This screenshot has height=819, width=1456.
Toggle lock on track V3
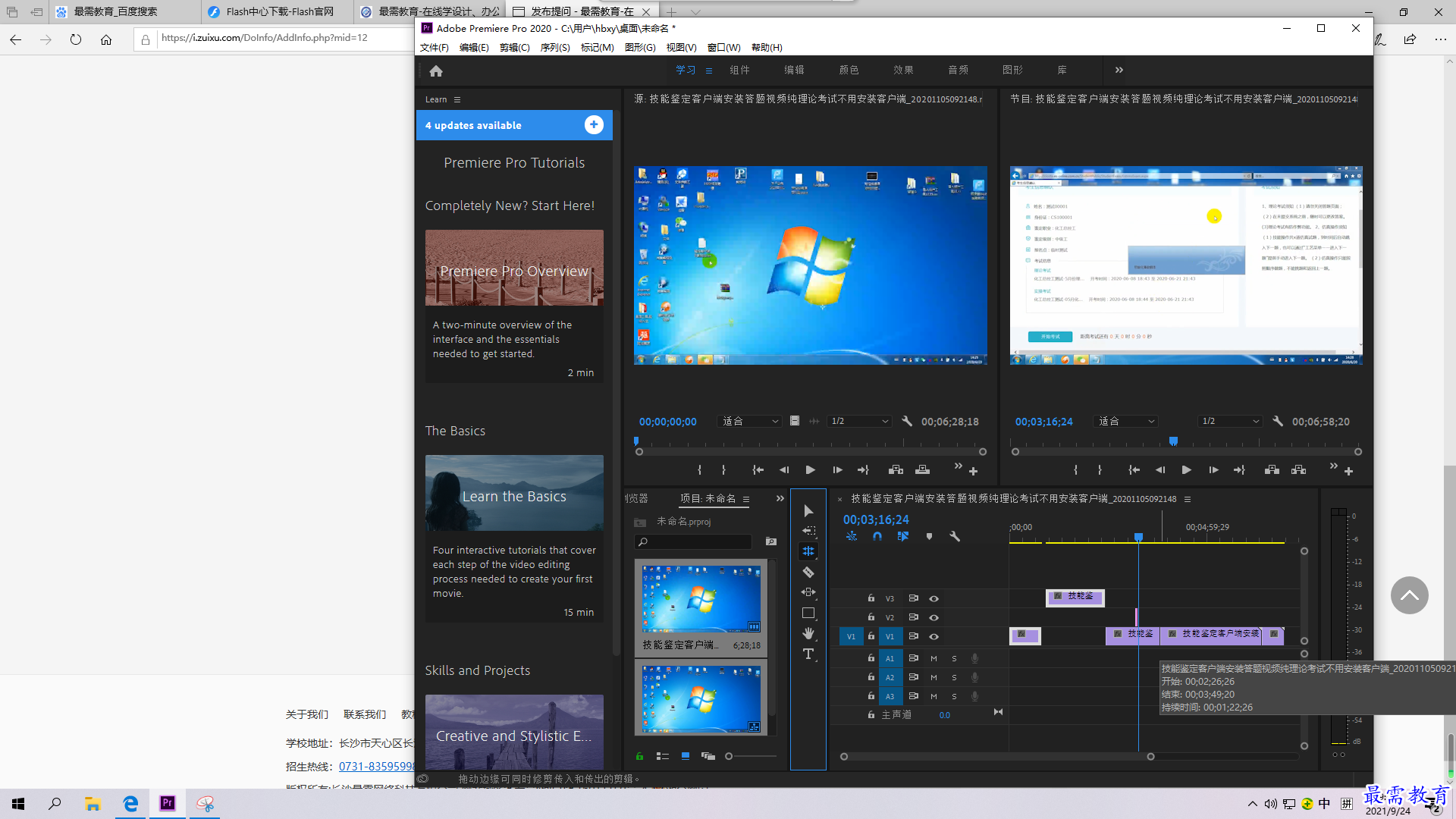(x=871, y=598)
